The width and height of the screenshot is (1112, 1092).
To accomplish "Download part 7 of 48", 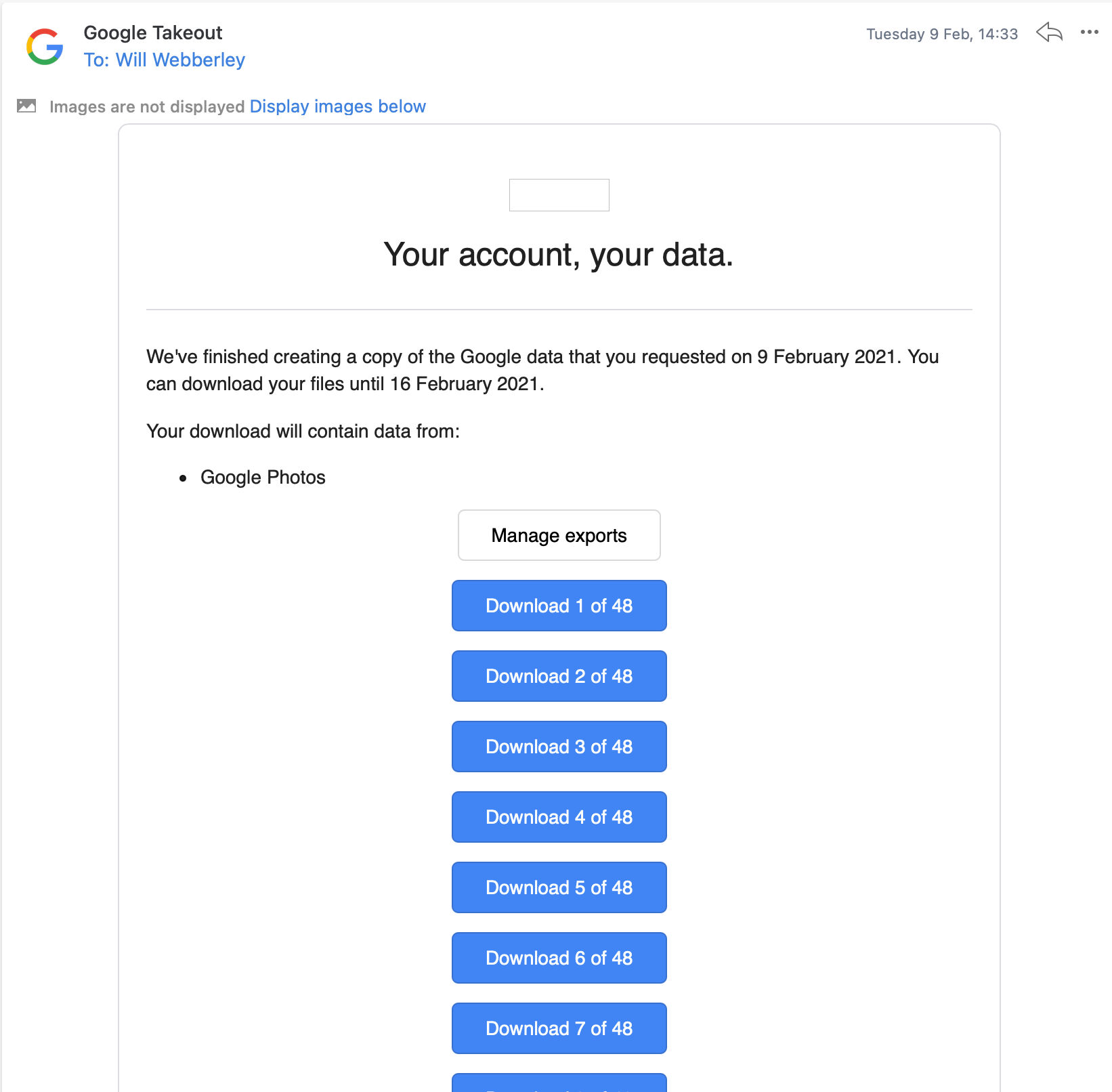I will pos(559,1028).
